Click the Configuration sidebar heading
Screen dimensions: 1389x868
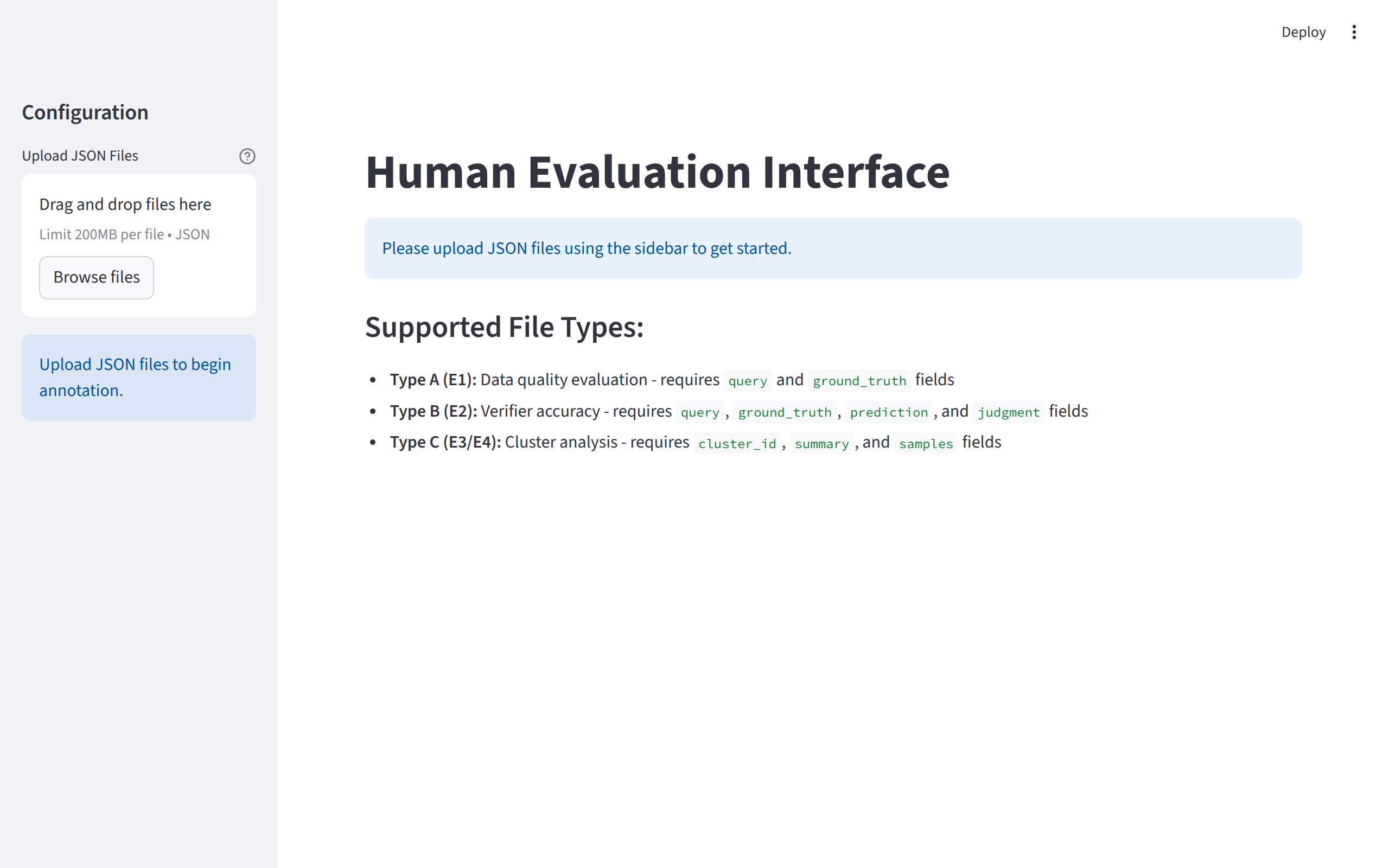coord(85,112)
